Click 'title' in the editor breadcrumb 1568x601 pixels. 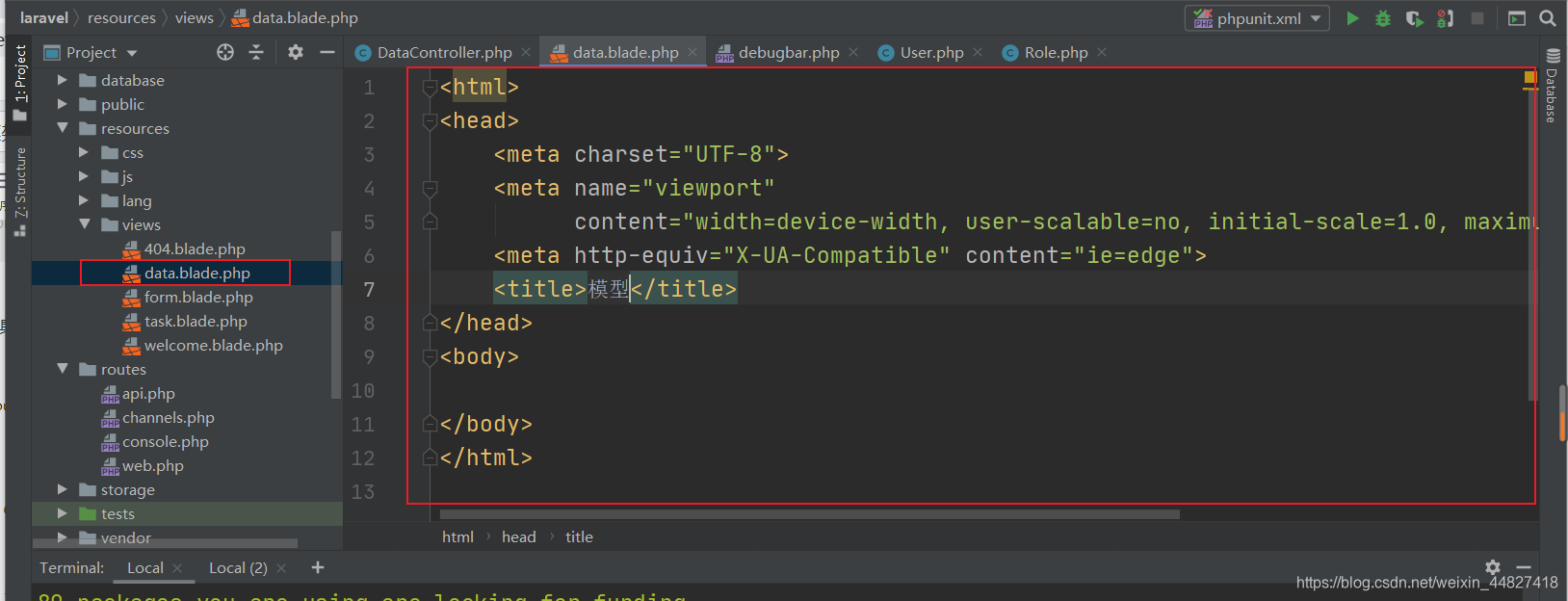click(579, 536)
